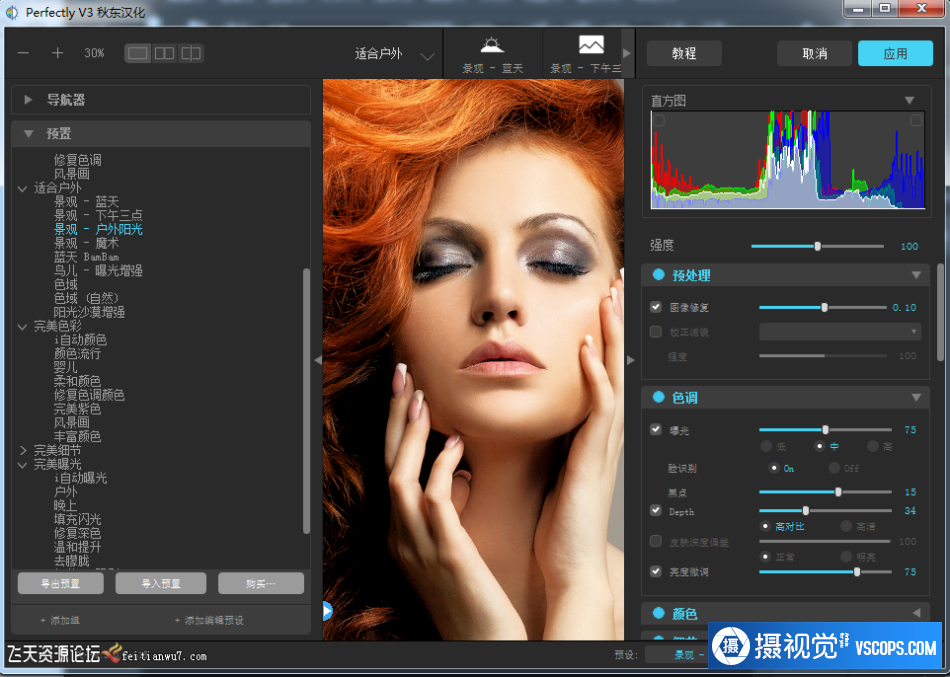The width and height of the screenshot is (950, 677).
Task: Click the + 添加编辑预设 link
Action: pyautogui.click(x=209, y=621)
